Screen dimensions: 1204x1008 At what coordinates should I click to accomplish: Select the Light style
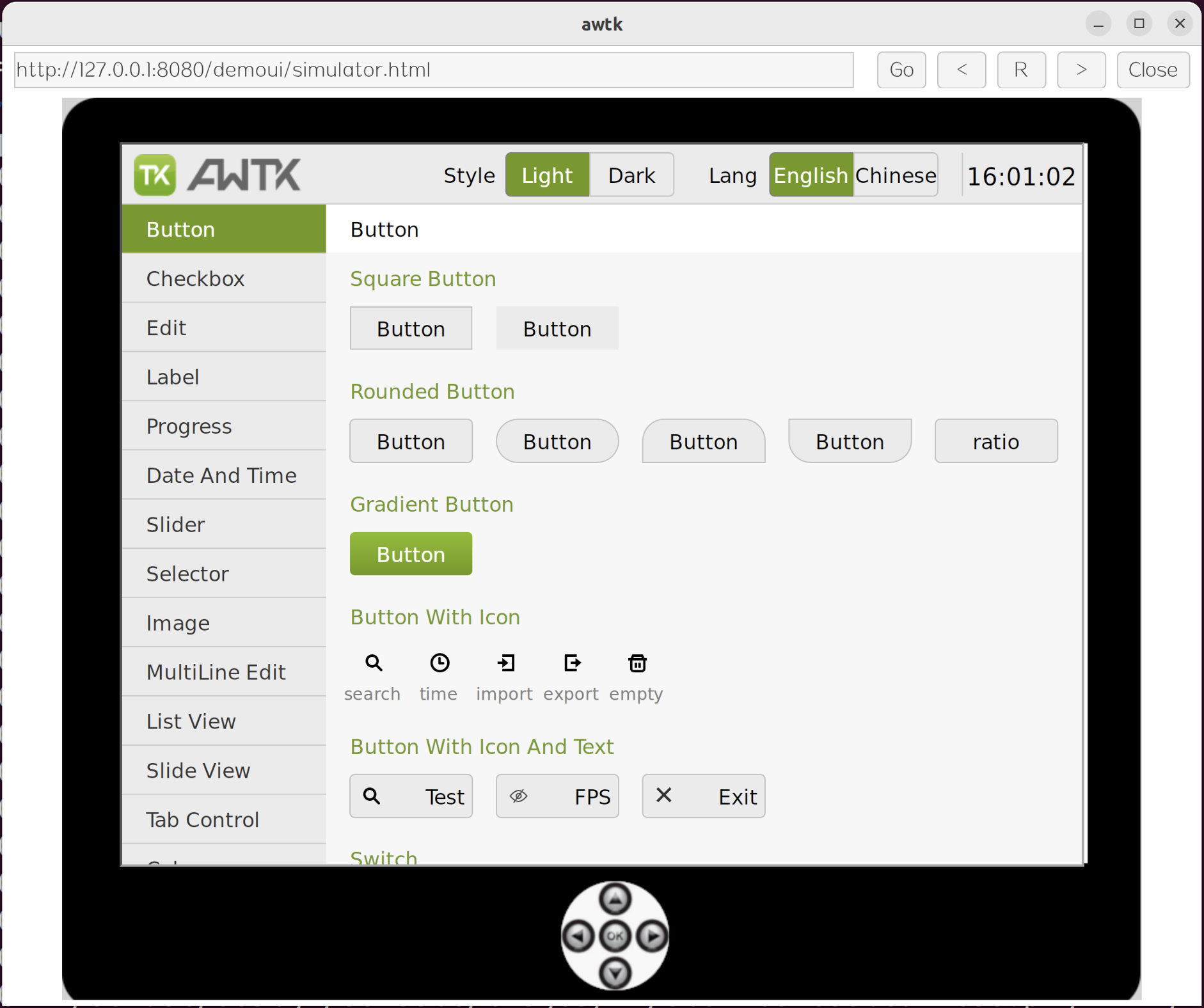[x=548, y=175]
